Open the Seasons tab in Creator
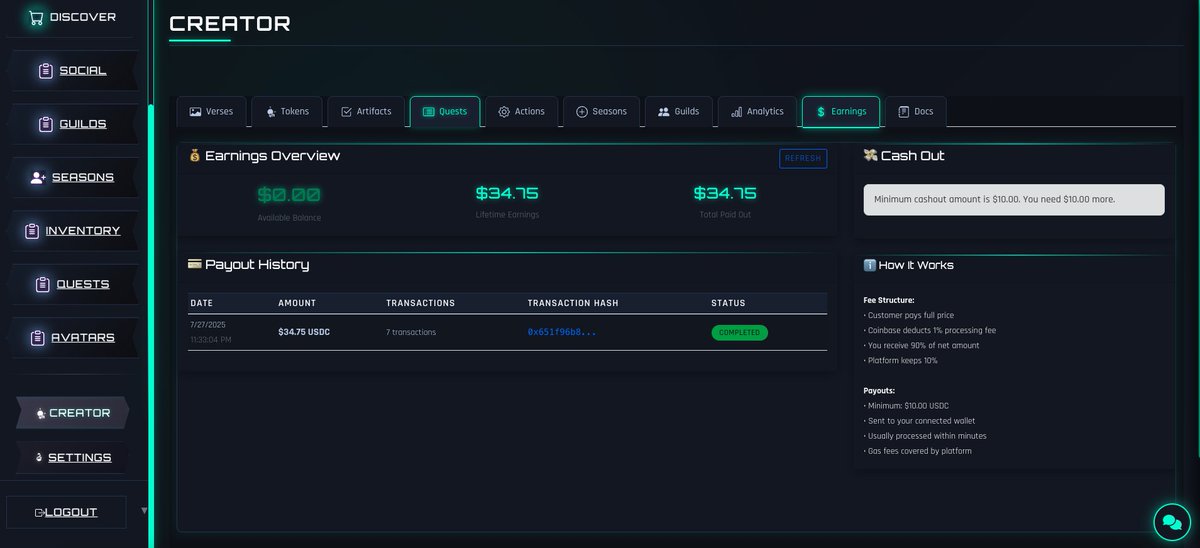The height and width of the screenshot is (548, 1200). pos(601,112)
